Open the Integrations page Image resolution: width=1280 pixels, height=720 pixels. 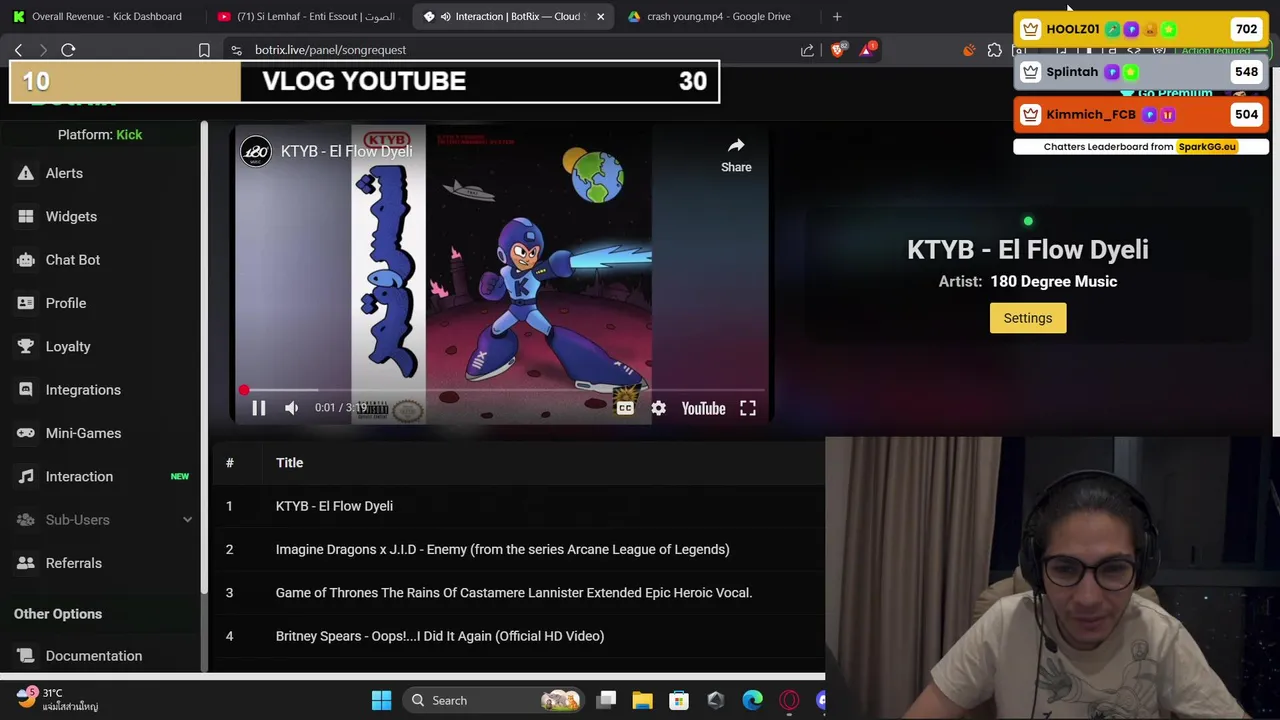[83, 390]
